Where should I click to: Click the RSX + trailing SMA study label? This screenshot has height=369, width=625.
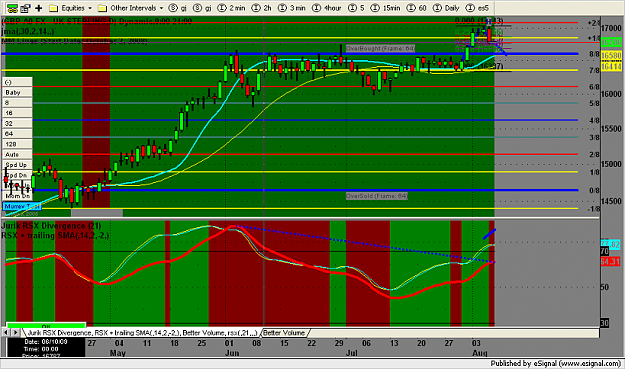pos(55,236)
